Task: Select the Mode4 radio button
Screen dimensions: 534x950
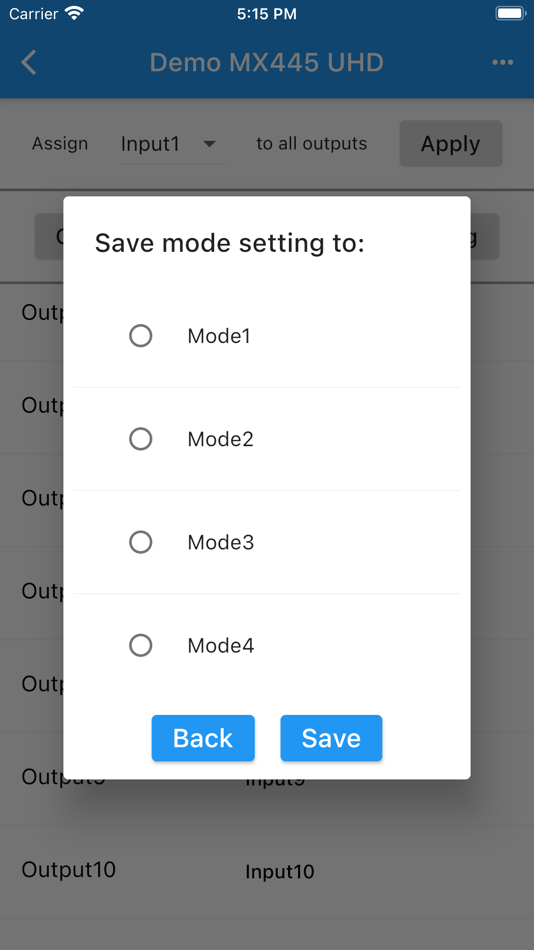Action: 141,645
